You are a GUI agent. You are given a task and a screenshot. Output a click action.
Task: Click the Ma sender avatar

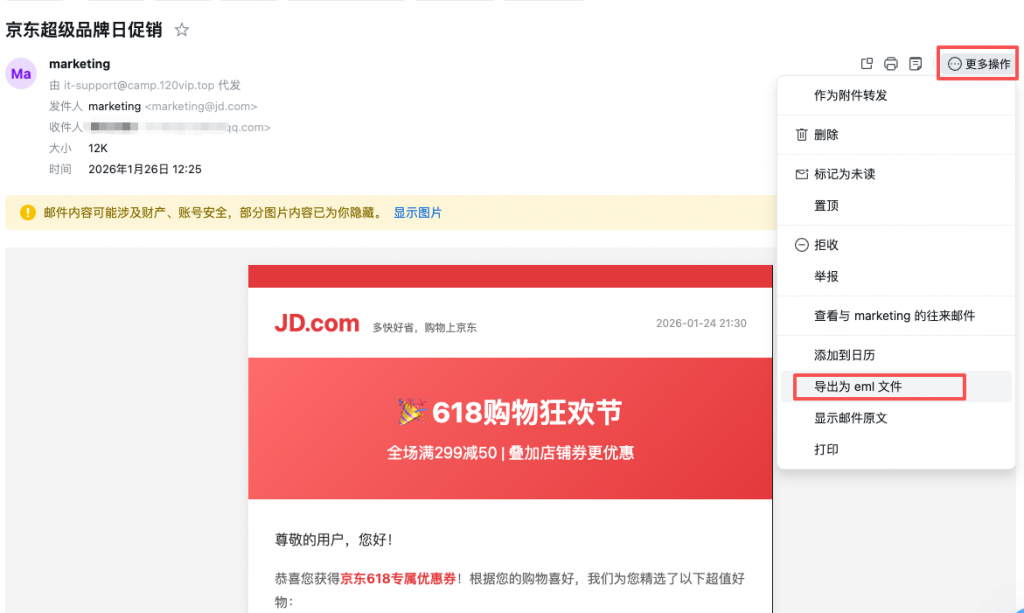pos(21,74)
